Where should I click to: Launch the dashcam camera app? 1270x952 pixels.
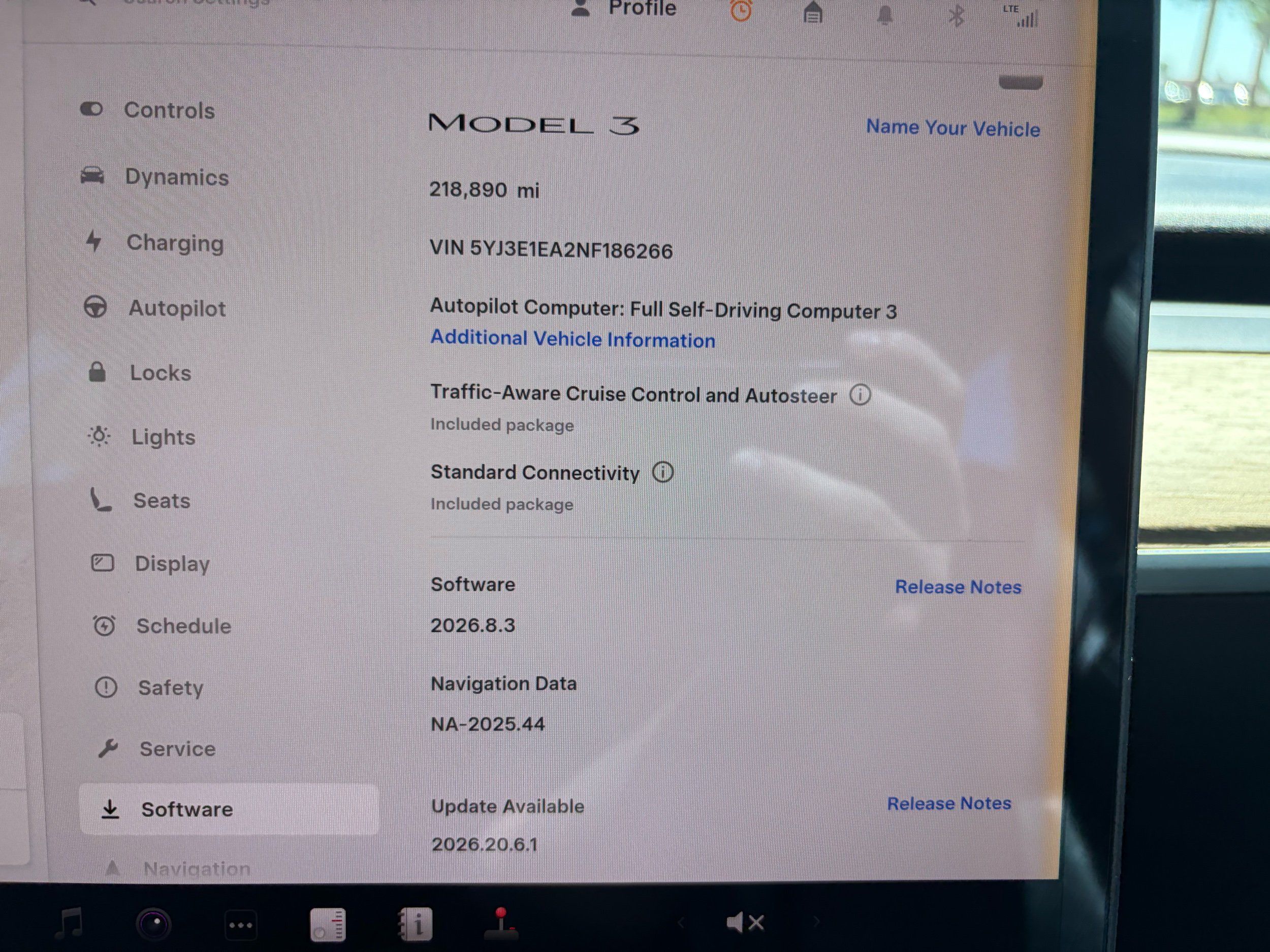pos(153,925)
